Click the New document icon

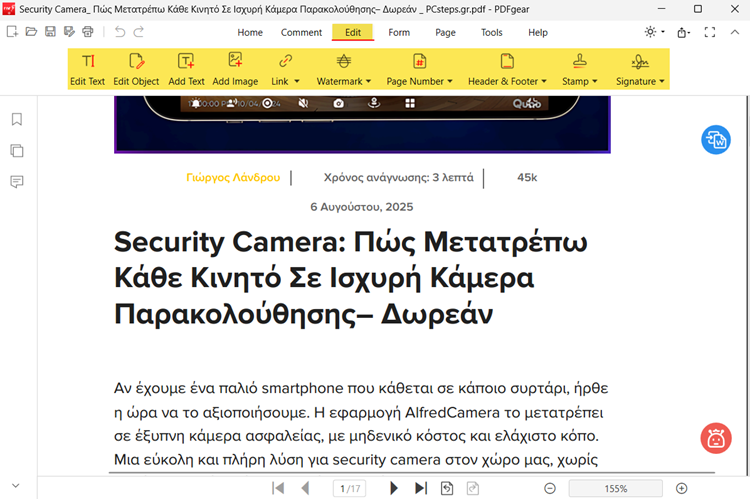coord(12,32)
